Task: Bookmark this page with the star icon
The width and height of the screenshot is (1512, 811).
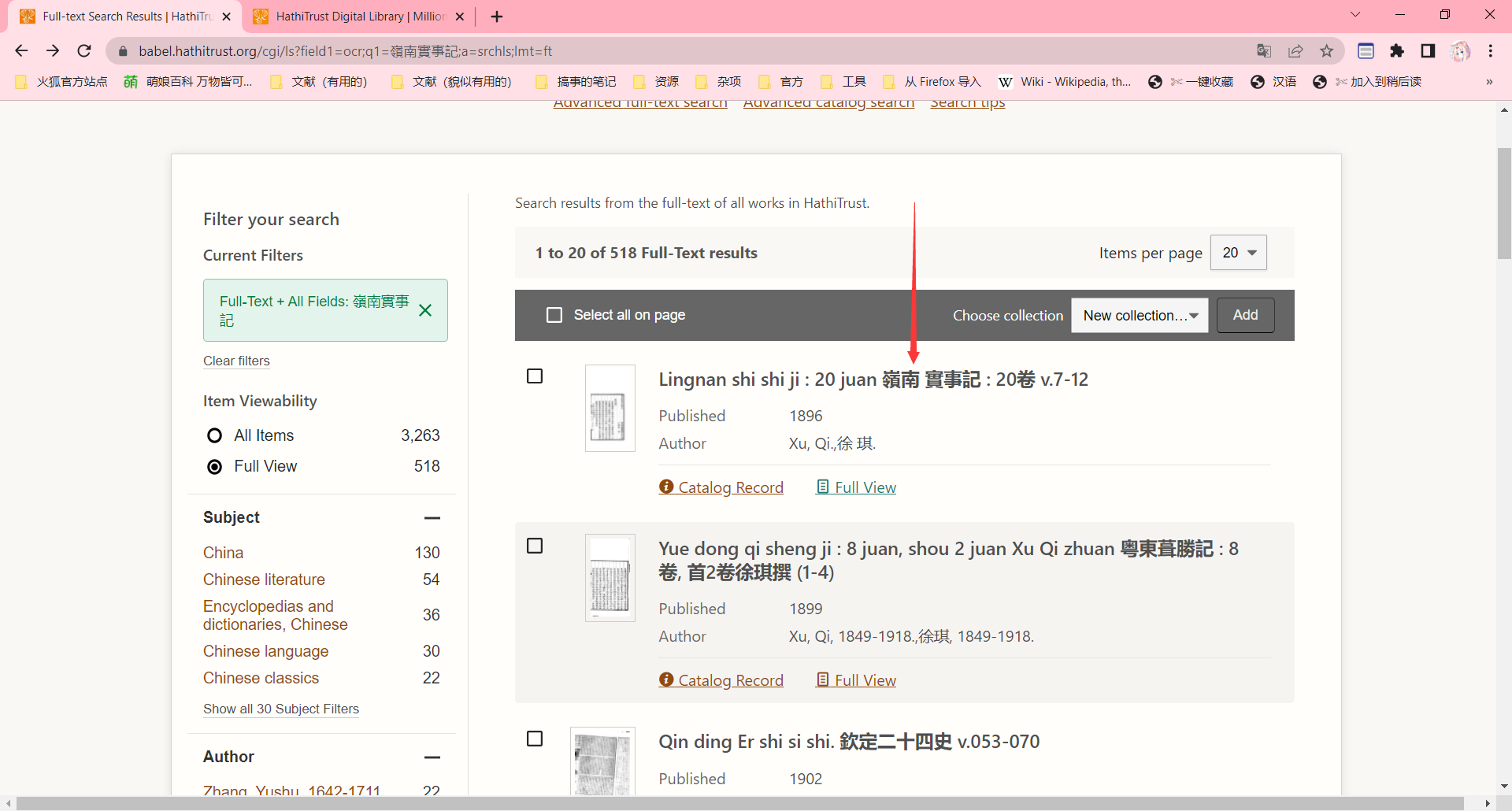Action: coord(1327,51)
